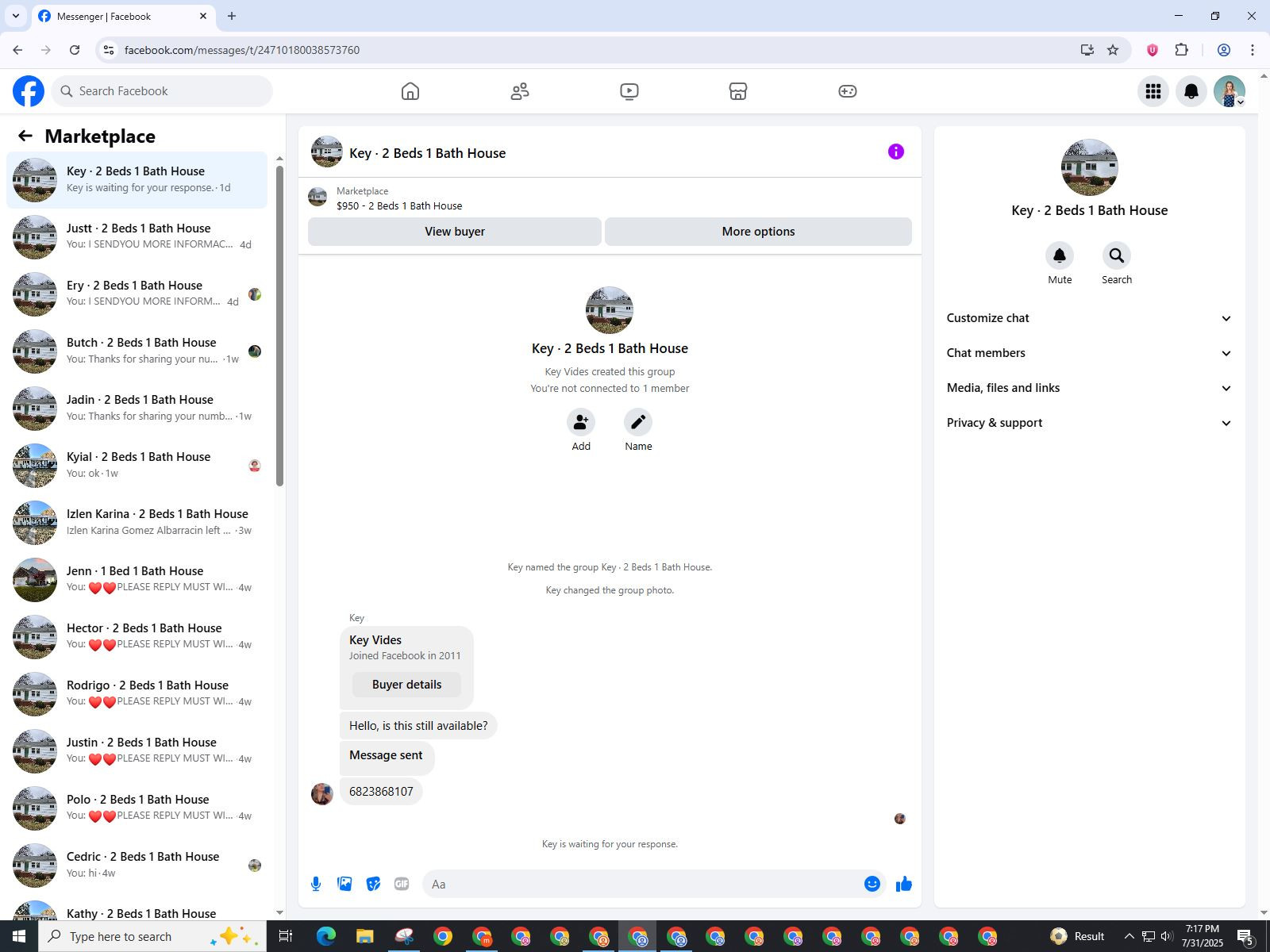Expand Privacy & support section
This screenshot has height=952, width=1270.
[x=1089, y=423]
